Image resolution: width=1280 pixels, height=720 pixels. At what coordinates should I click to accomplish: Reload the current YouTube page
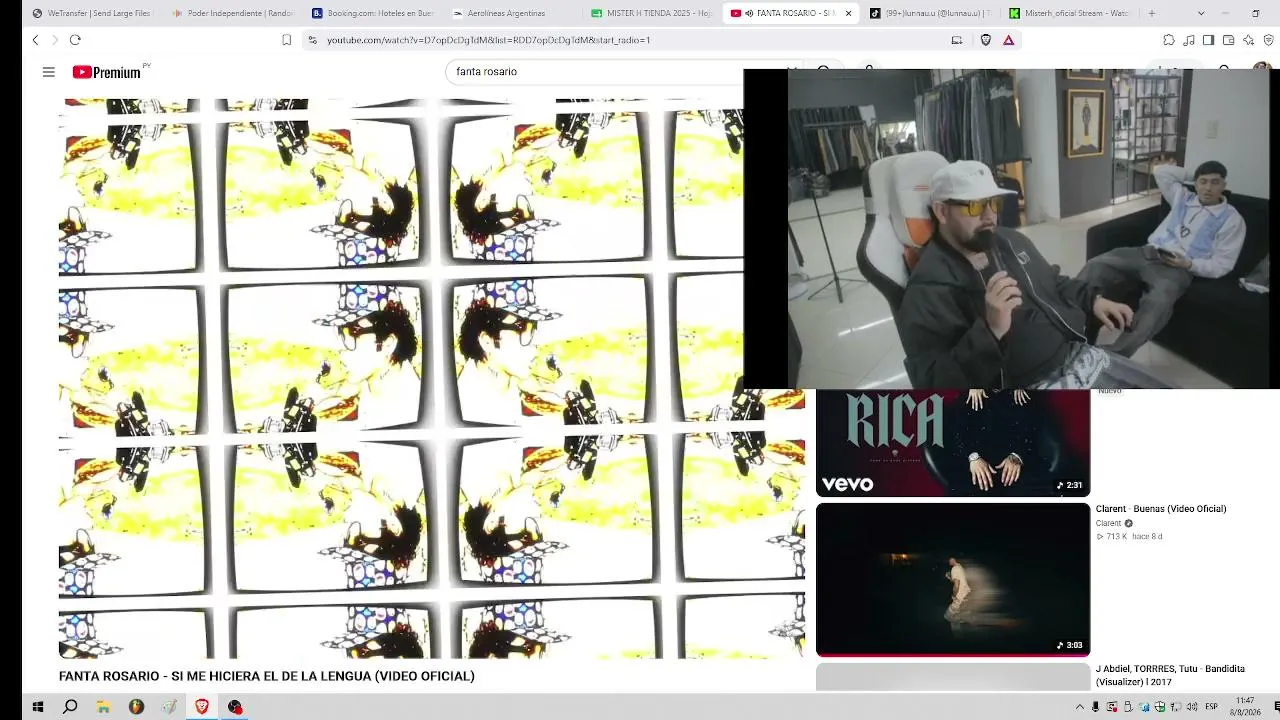75,40
